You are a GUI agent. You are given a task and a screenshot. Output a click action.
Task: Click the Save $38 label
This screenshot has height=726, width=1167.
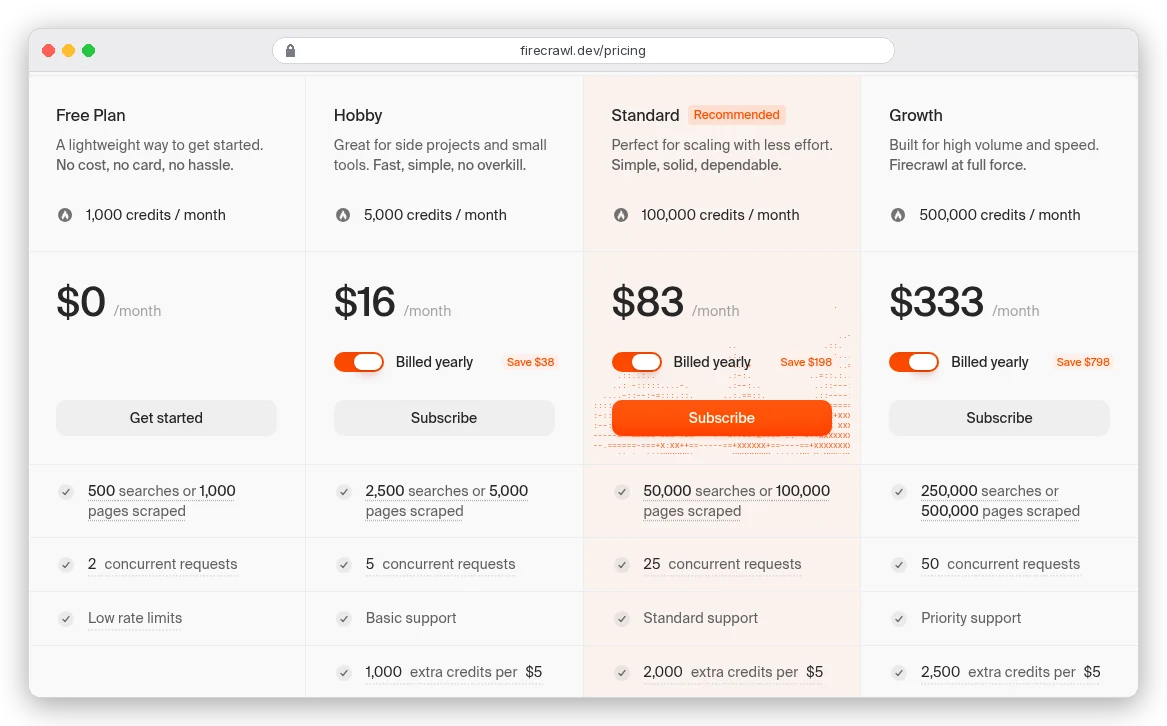[x=530, y=362]
